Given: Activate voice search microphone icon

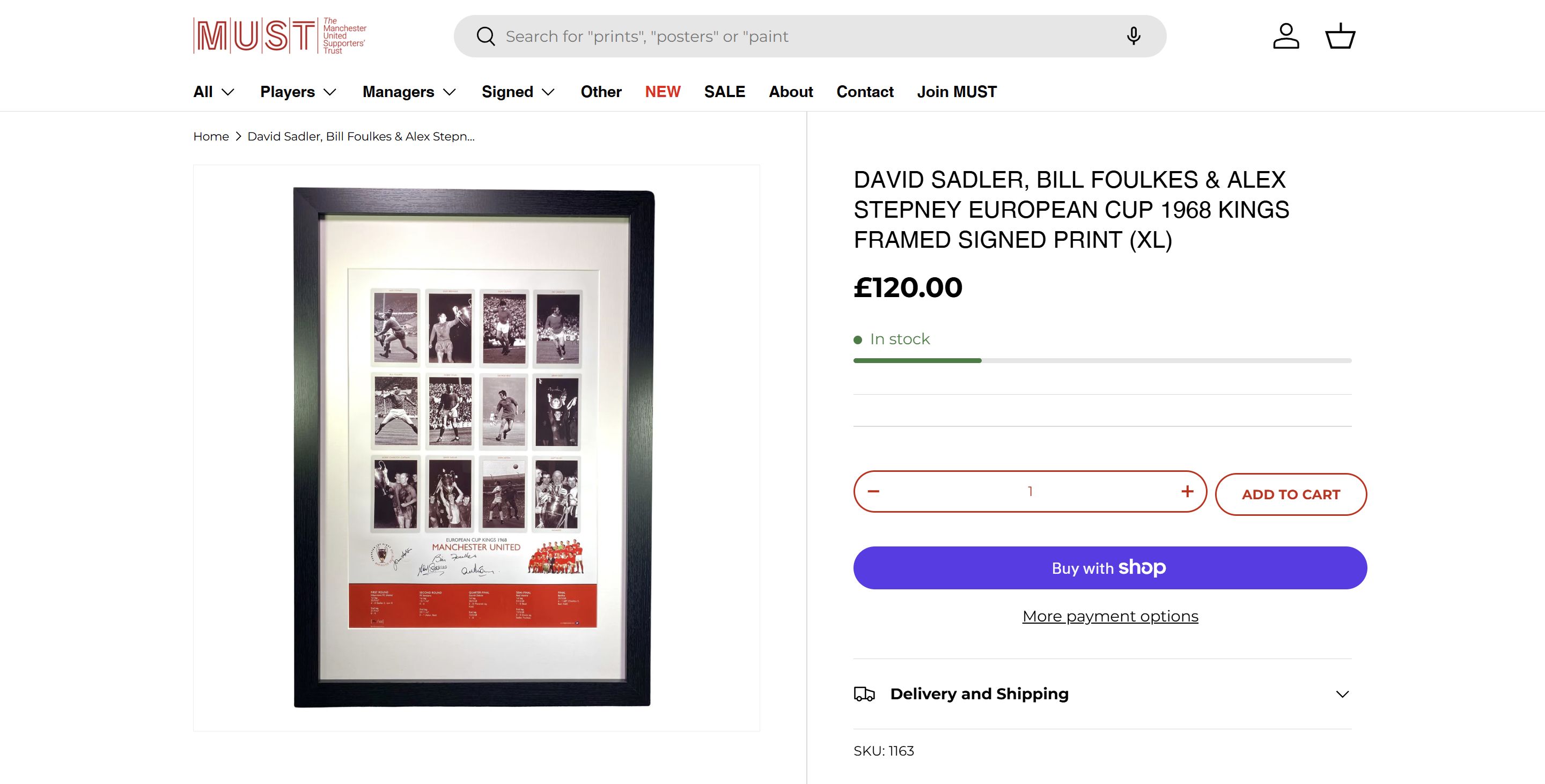Looking at the screenshot, I should (1133, 36).
